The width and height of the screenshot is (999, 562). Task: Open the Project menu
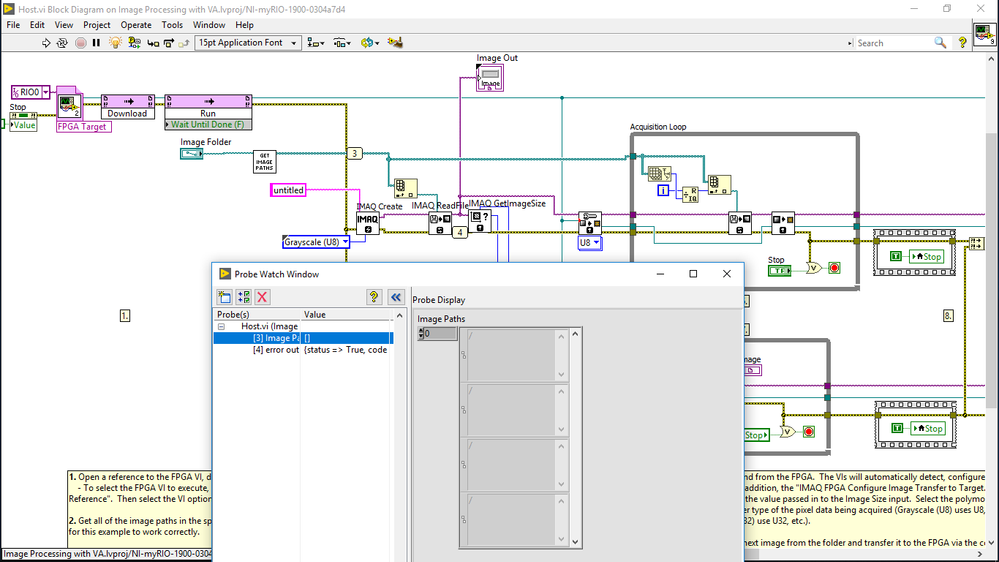[x=97, y=25]
